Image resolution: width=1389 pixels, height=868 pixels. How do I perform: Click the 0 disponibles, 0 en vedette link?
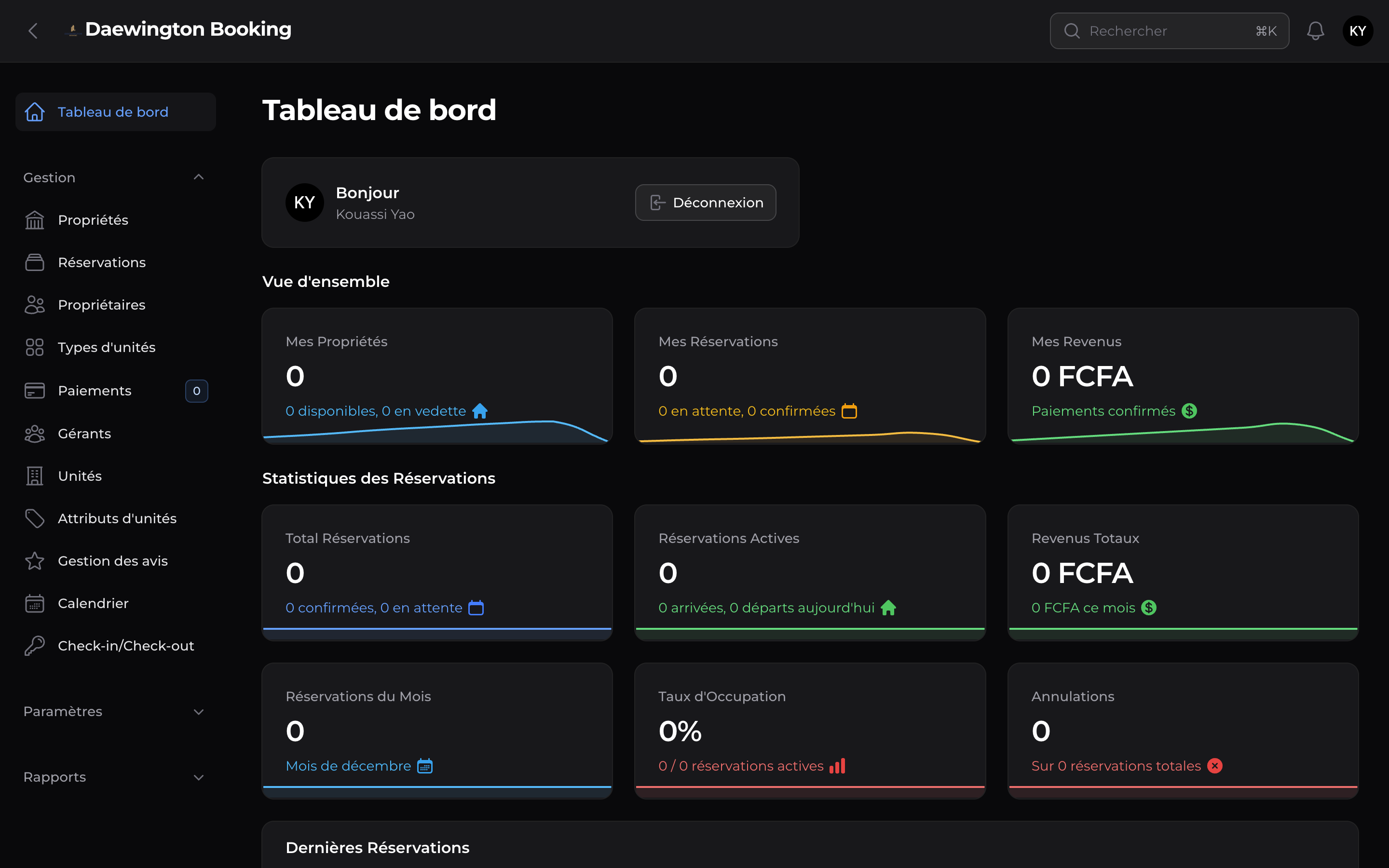coord(376,410)
